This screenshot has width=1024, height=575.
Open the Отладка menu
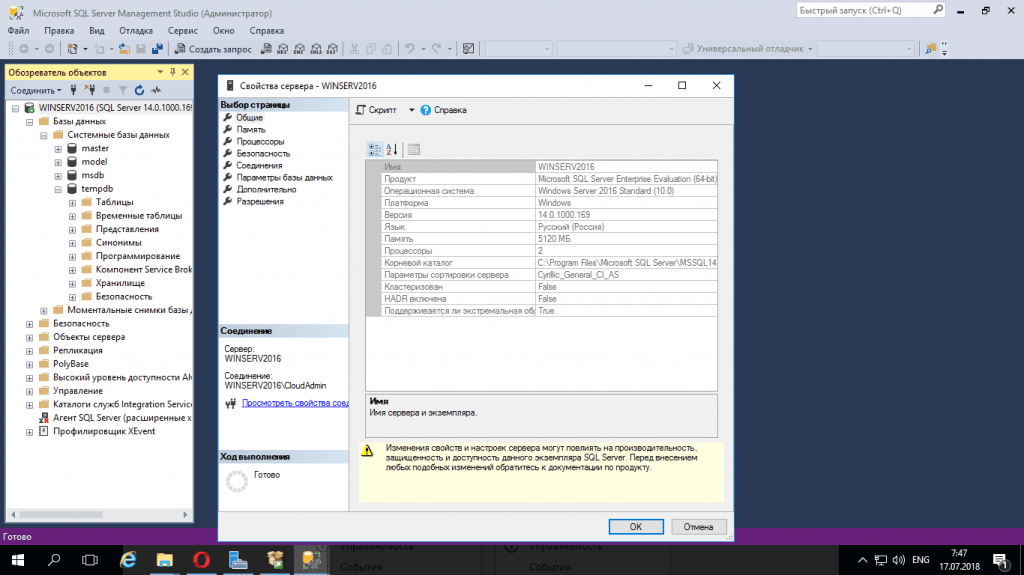tap(136, 30)
